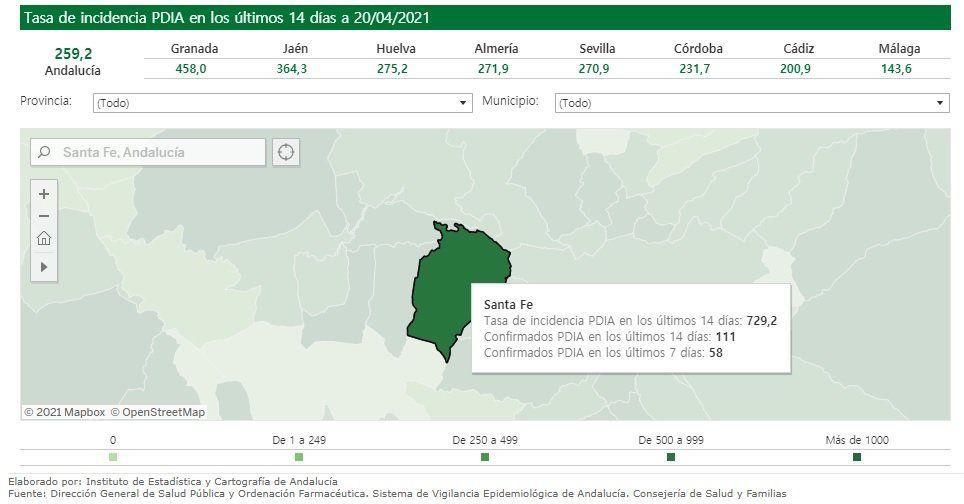Click the '0' legend color swatch
This screenshot has height=504, width=964.
point(113,457)
